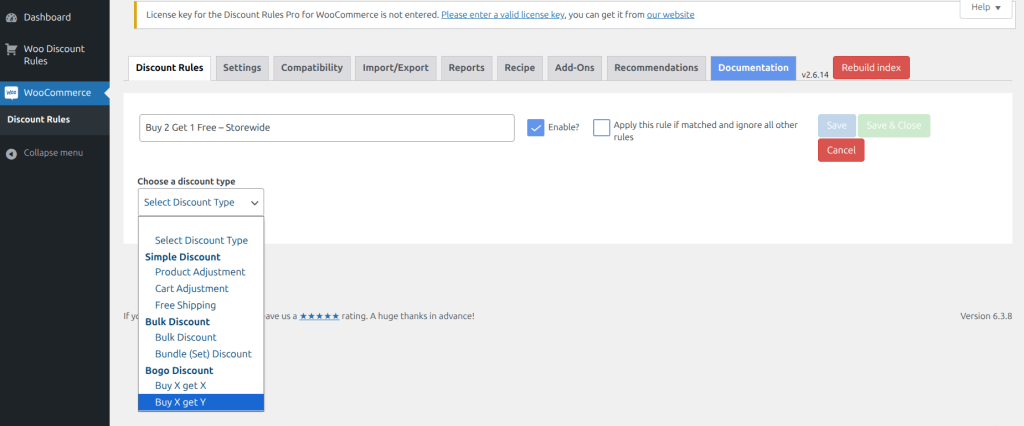Pick Product Adjustment discount type
The image size is (1024, 426).
[199, 272]
